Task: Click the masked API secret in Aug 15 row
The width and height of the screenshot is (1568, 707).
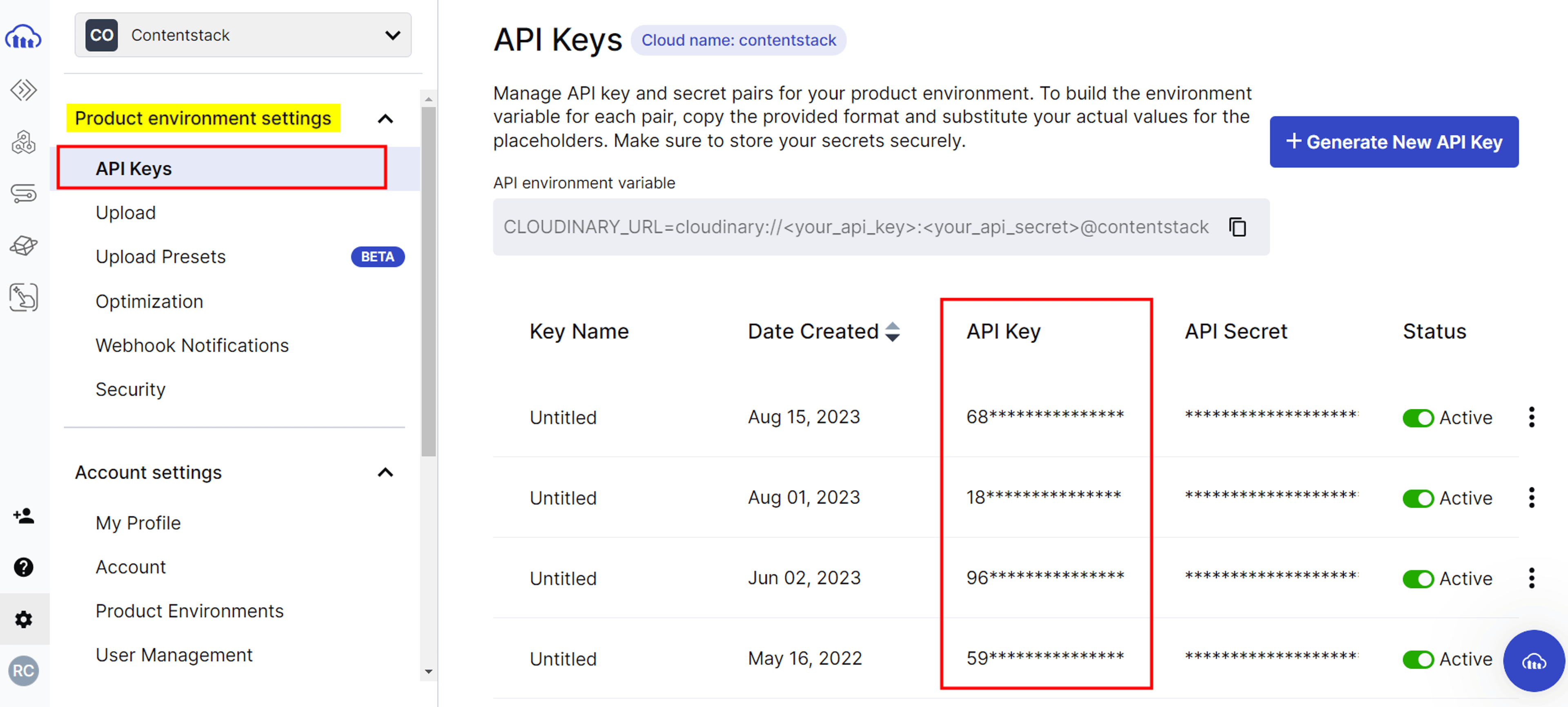Action: click(x=1272, y=415)
